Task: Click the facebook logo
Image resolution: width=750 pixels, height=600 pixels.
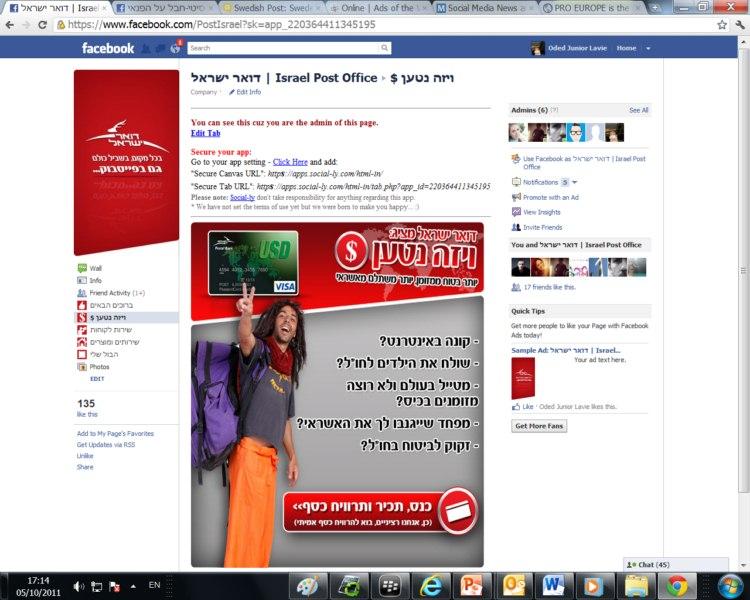Action: (108, 48)
